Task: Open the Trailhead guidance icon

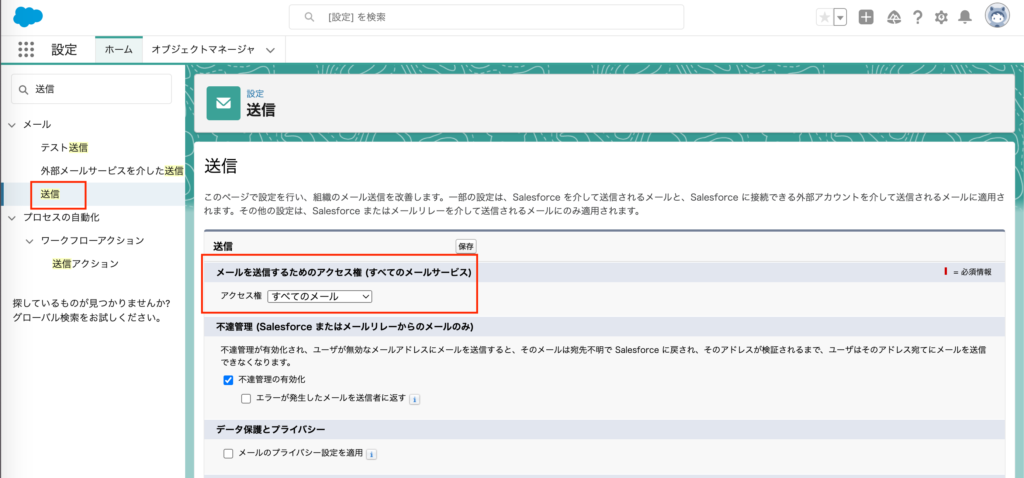Action: pos(893,17)
